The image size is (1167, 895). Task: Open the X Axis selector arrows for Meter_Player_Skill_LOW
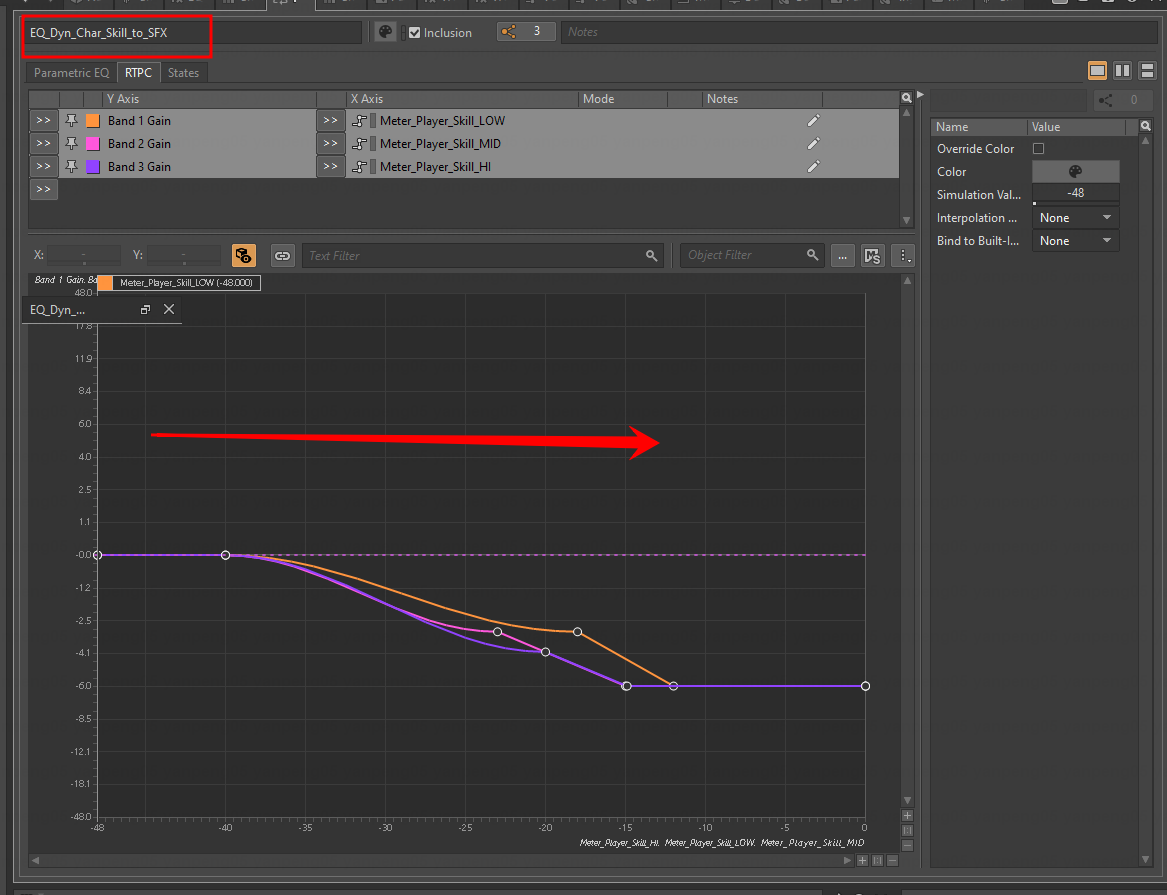coord(330,121)
